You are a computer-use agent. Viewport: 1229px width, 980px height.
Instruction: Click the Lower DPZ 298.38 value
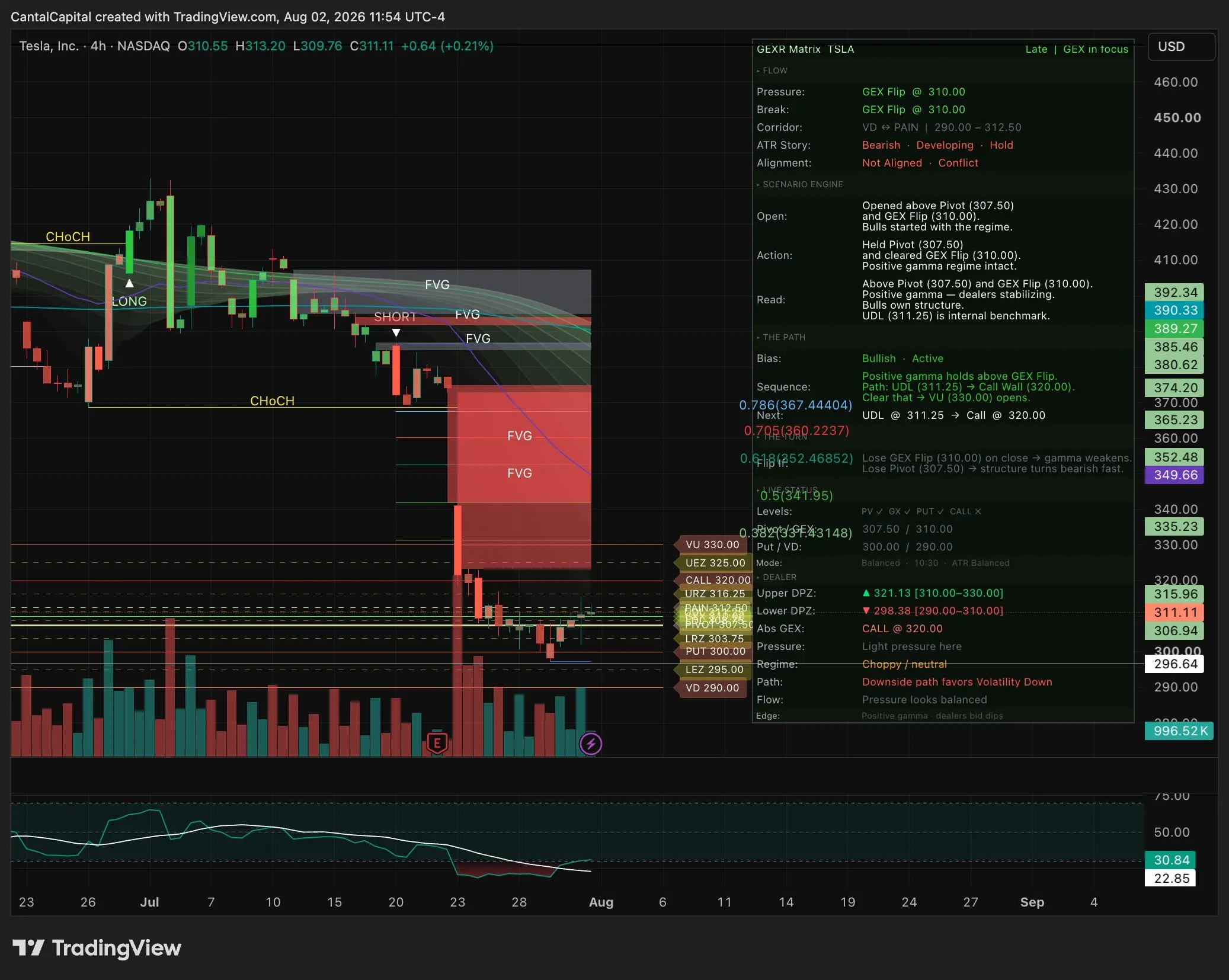coord(933,611)
